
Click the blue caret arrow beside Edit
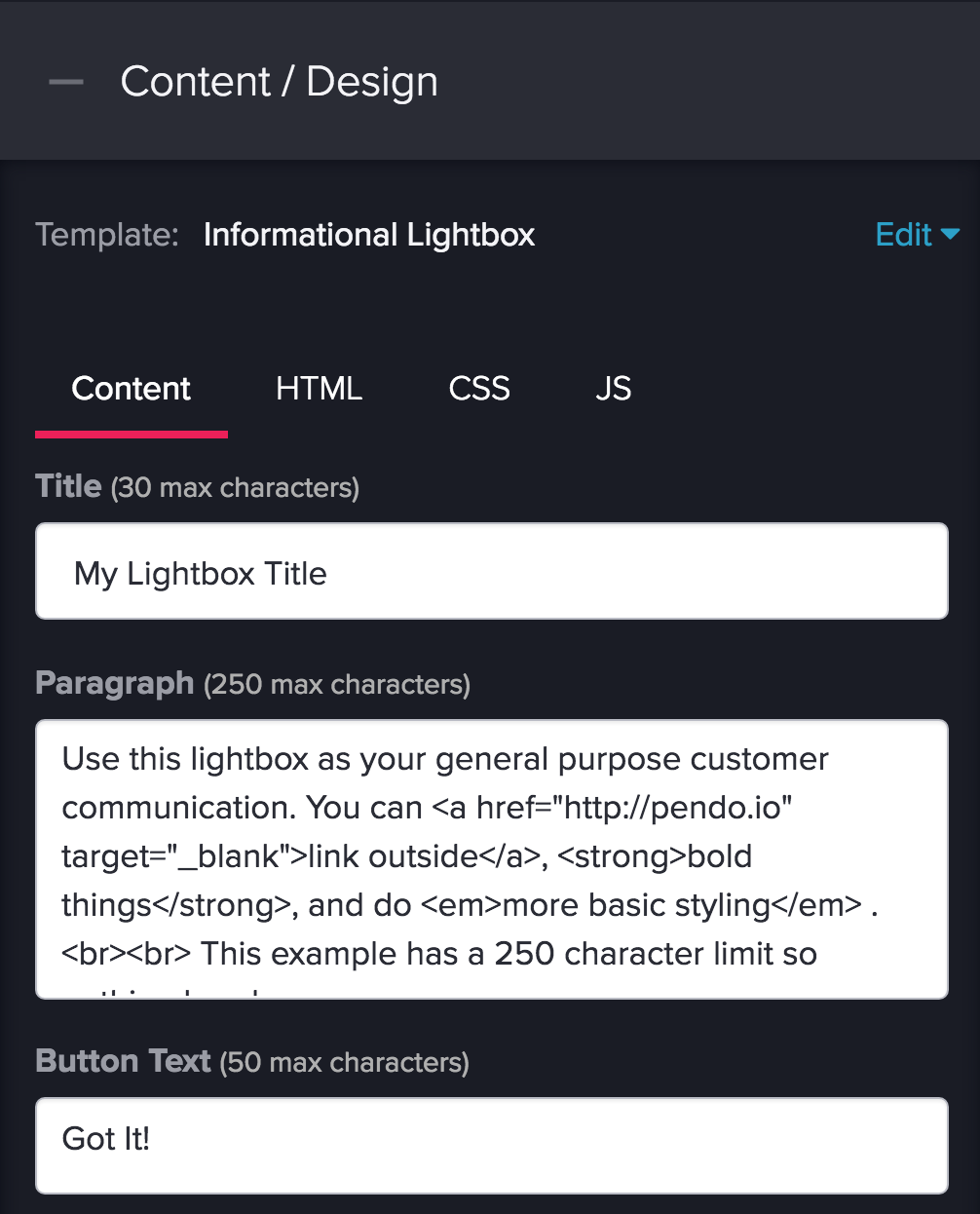point(950,235)
